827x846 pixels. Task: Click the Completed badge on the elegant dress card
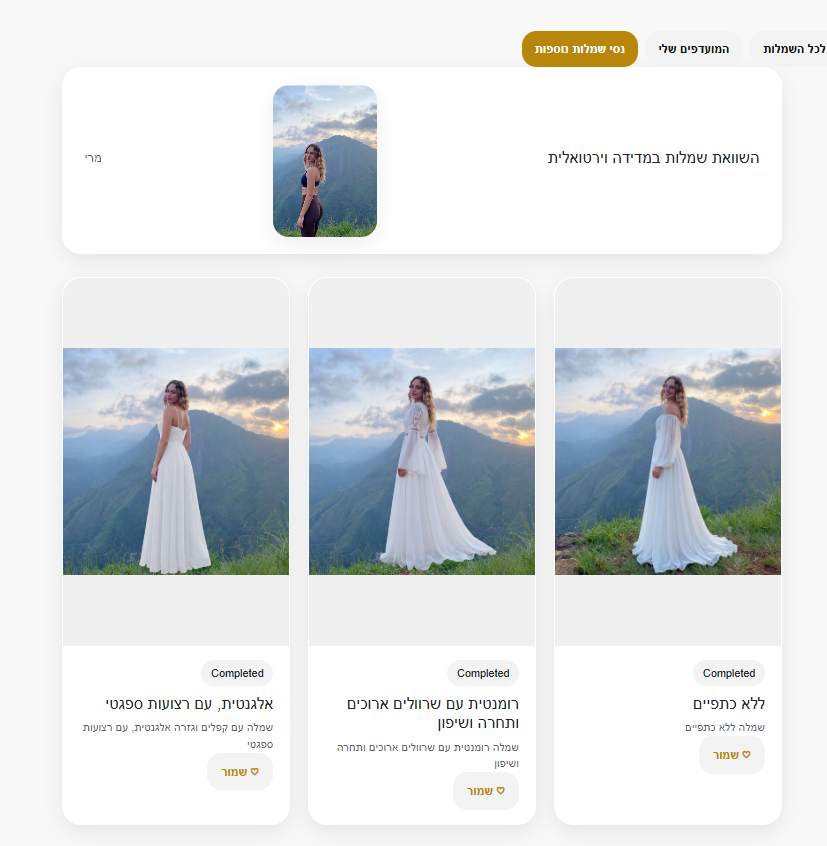coord(237,673)
